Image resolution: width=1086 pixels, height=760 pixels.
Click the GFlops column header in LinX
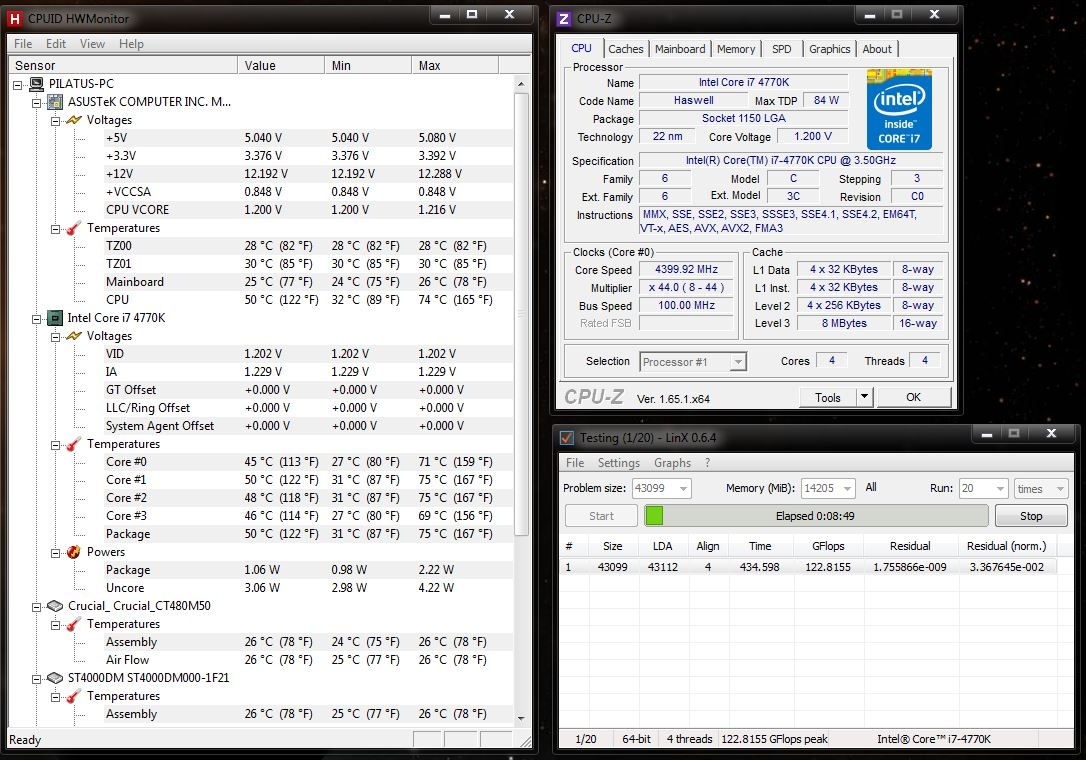827,546
